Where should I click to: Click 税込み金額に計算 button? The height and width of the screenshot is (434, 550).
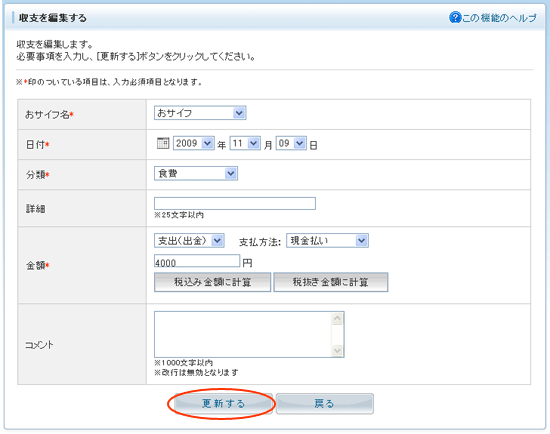(213, 282)
